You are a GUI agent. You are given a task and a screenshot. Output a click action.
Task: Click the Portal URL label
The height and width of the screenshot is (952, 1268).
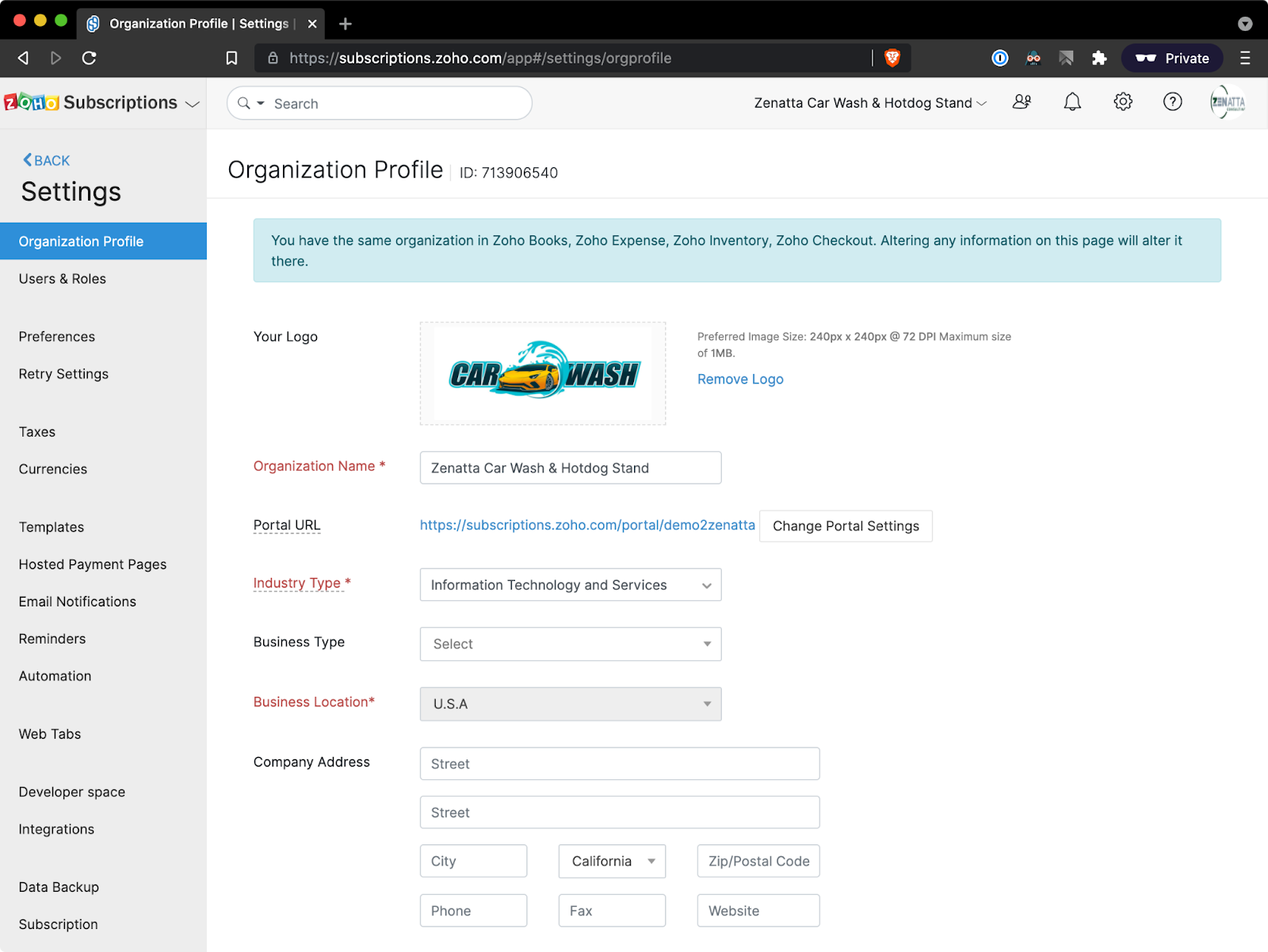click(287, 525)
